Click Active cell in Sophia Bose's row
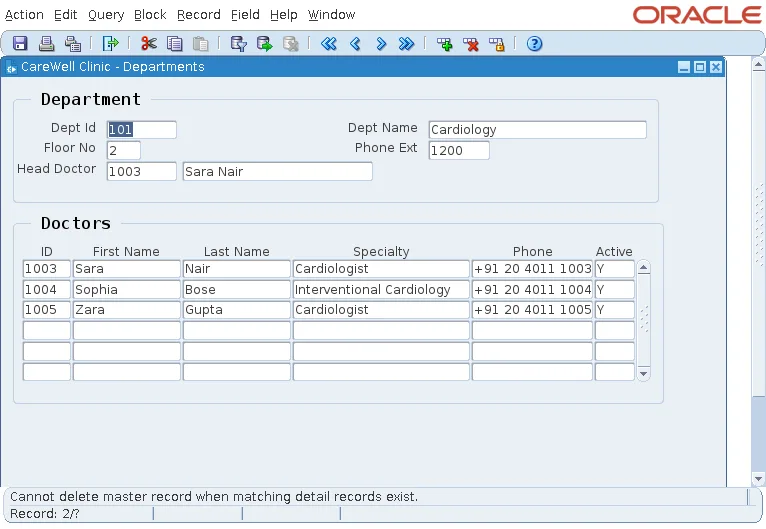766x529 pixels. (615, 290)
